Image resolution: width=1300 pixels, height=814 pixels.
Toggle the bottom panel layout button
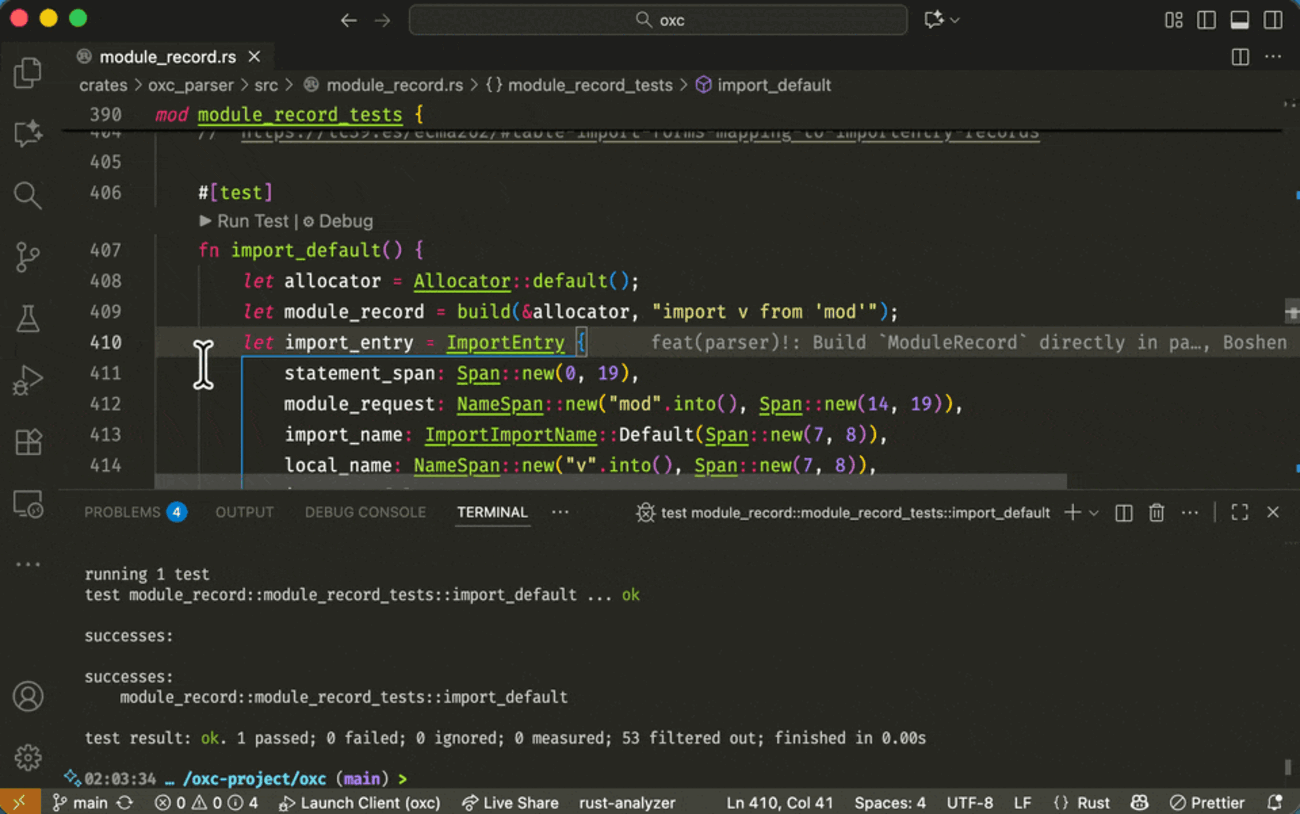pos(1240,20)
